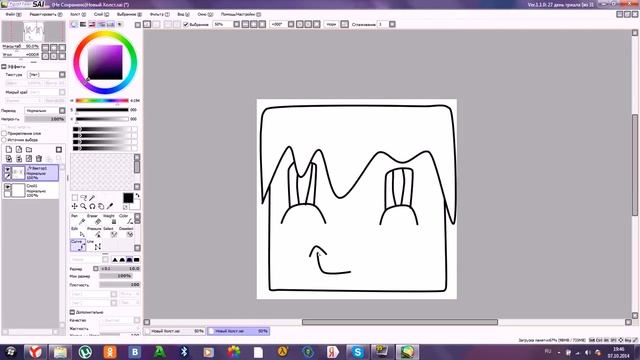Adjust the layer opacity slider
640x360 pixels.
point(45,119)
